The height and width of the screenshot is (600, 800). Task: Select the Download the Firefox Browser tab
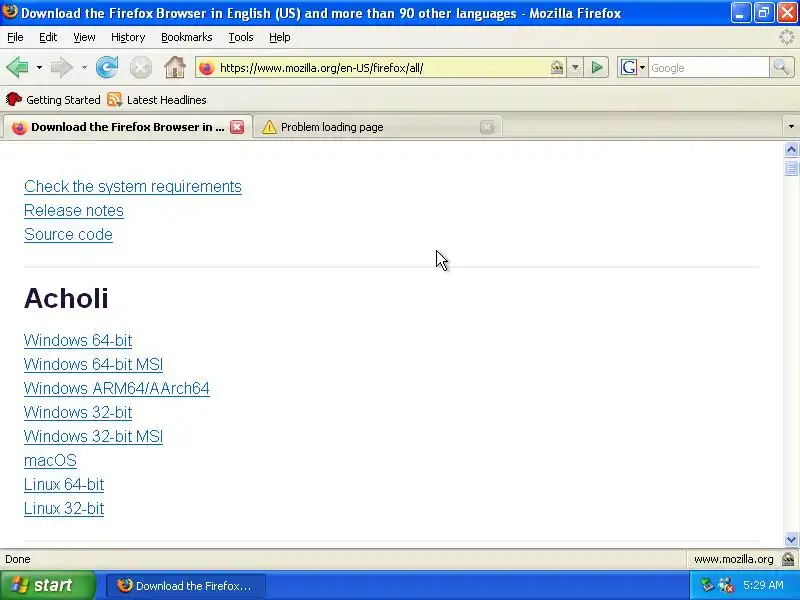pyautogui.click(x=128, y=127)
